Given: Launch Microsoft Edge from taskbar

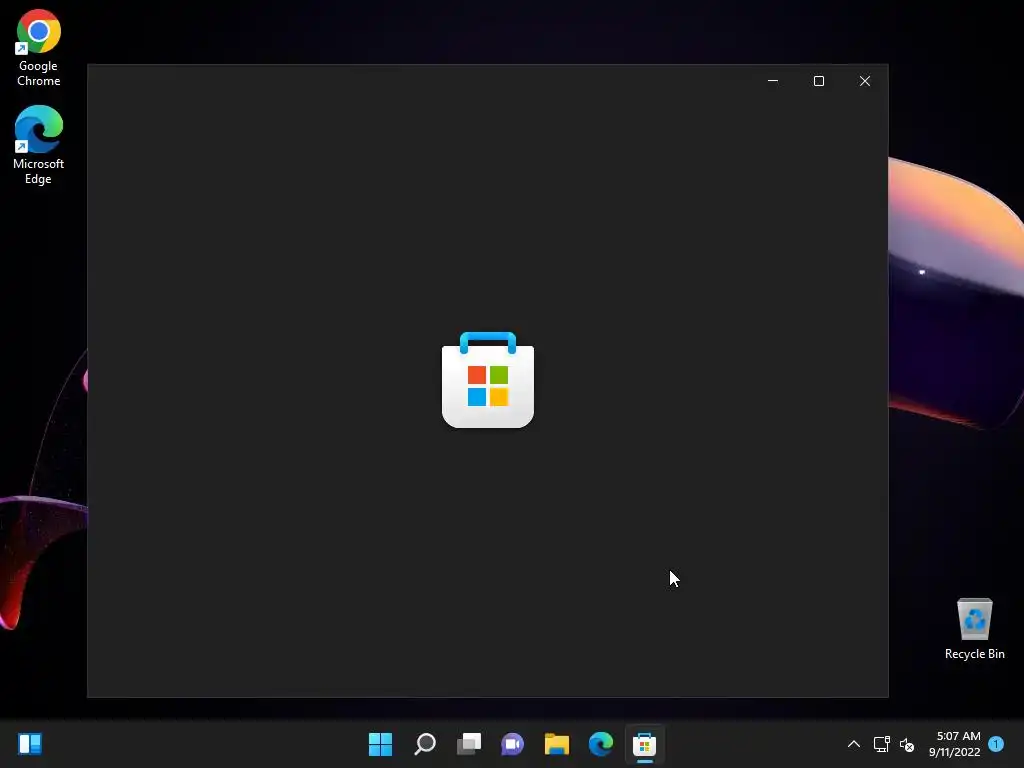Looking at the screenshot, I should [x=601, y=744].
